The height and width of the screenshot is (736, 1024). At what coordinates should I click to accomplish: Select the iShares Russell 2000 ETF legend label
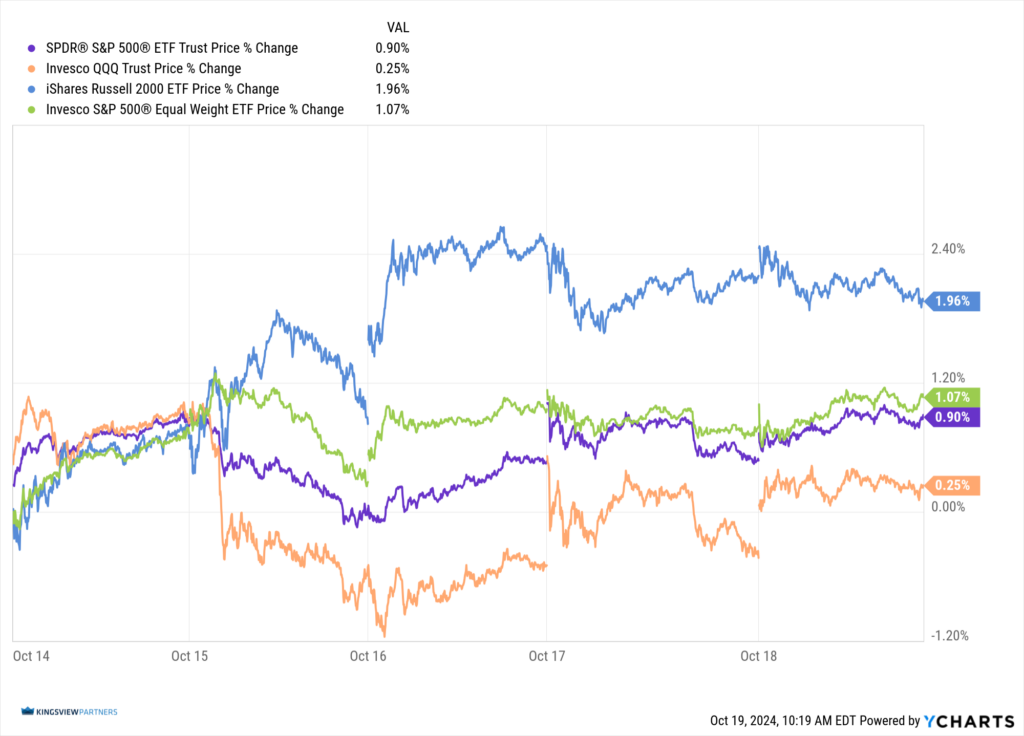163,89
